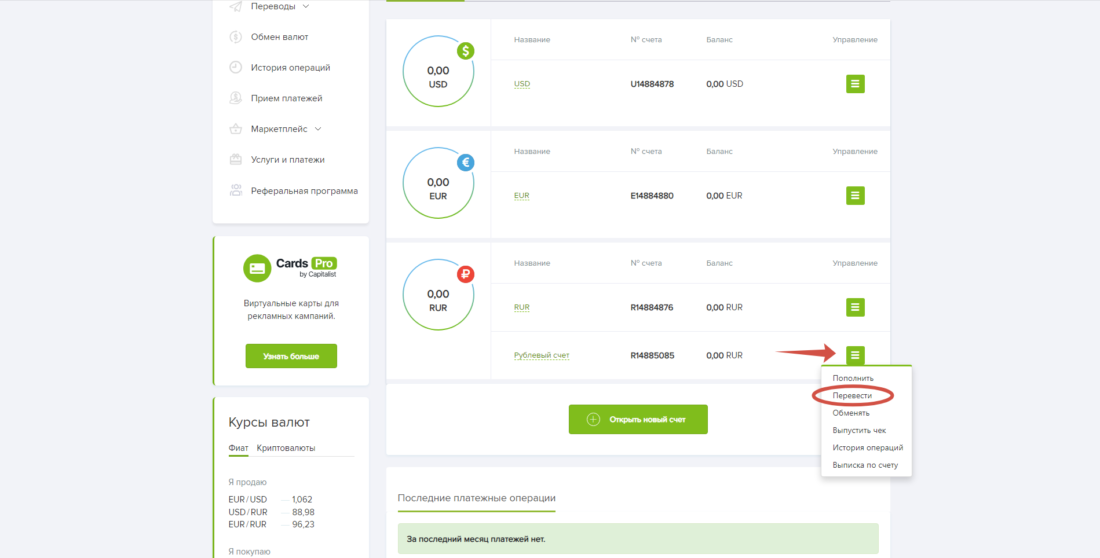The width and height of the screenshot is (1100, 558).
Task: Click the 0,00 RUR balance circle
Action: (438, 295)
